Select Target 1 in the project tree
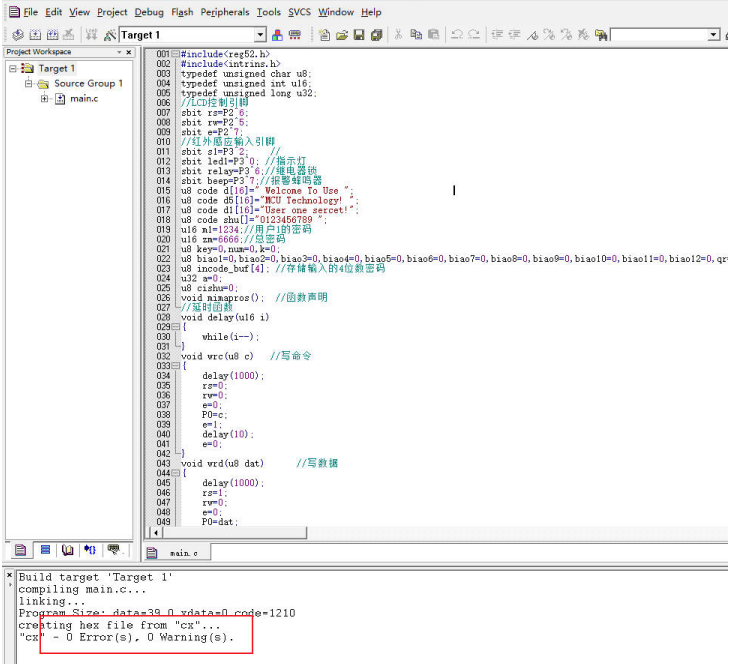The image size is (746, 664). (x=57, y=68)
